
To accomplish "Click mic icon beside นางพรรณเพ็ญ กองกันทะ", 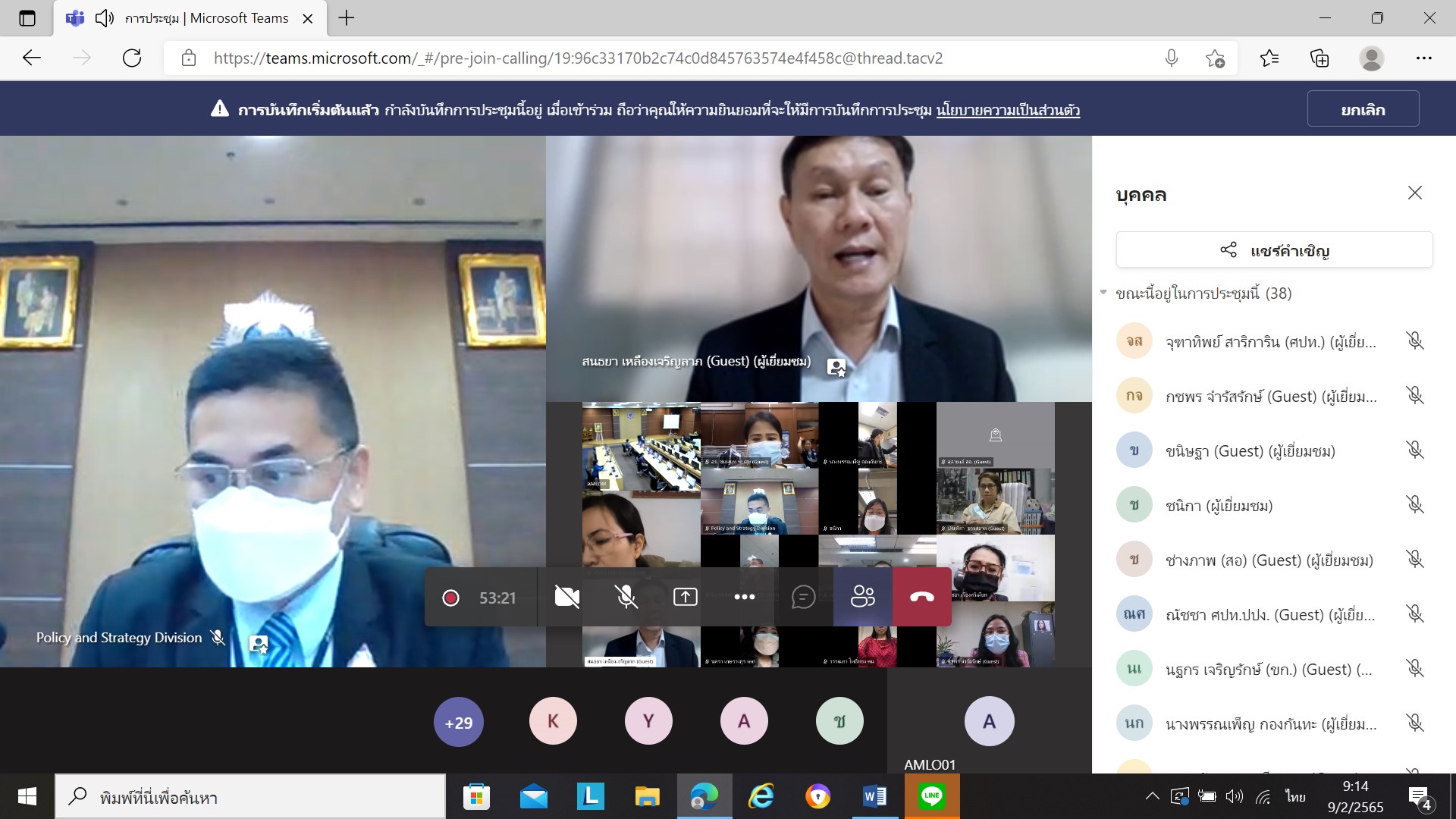I will tap(1414, 723).
